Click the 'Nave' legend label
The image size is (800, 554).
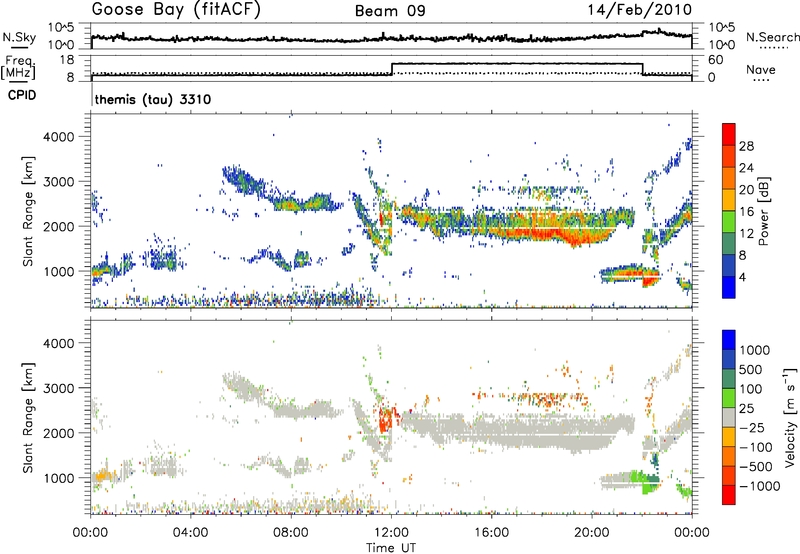761,70
